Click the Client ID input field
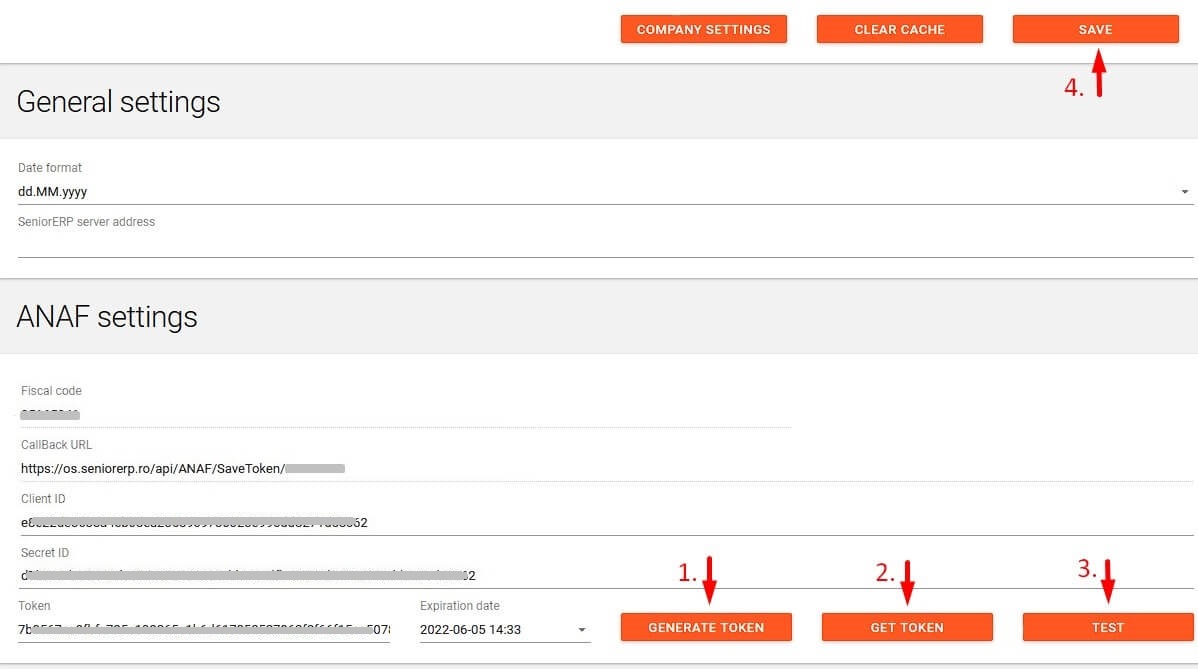This screenshot has width=1198, height=669. pyautogui.click(x=607, y=522)
